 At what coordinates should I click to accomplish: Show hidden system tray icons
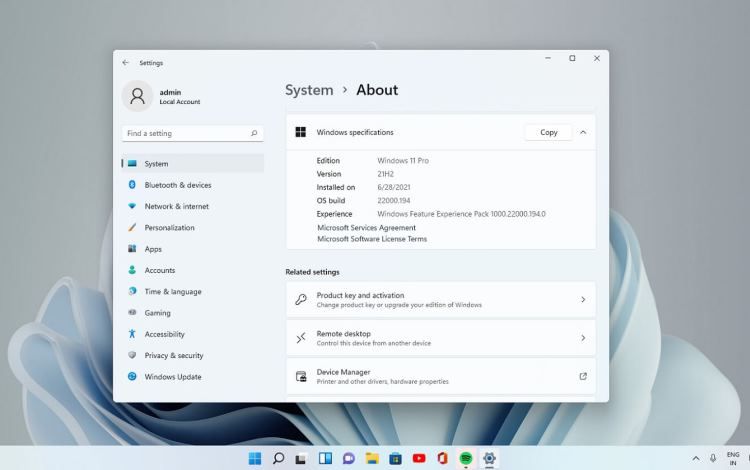696,458
